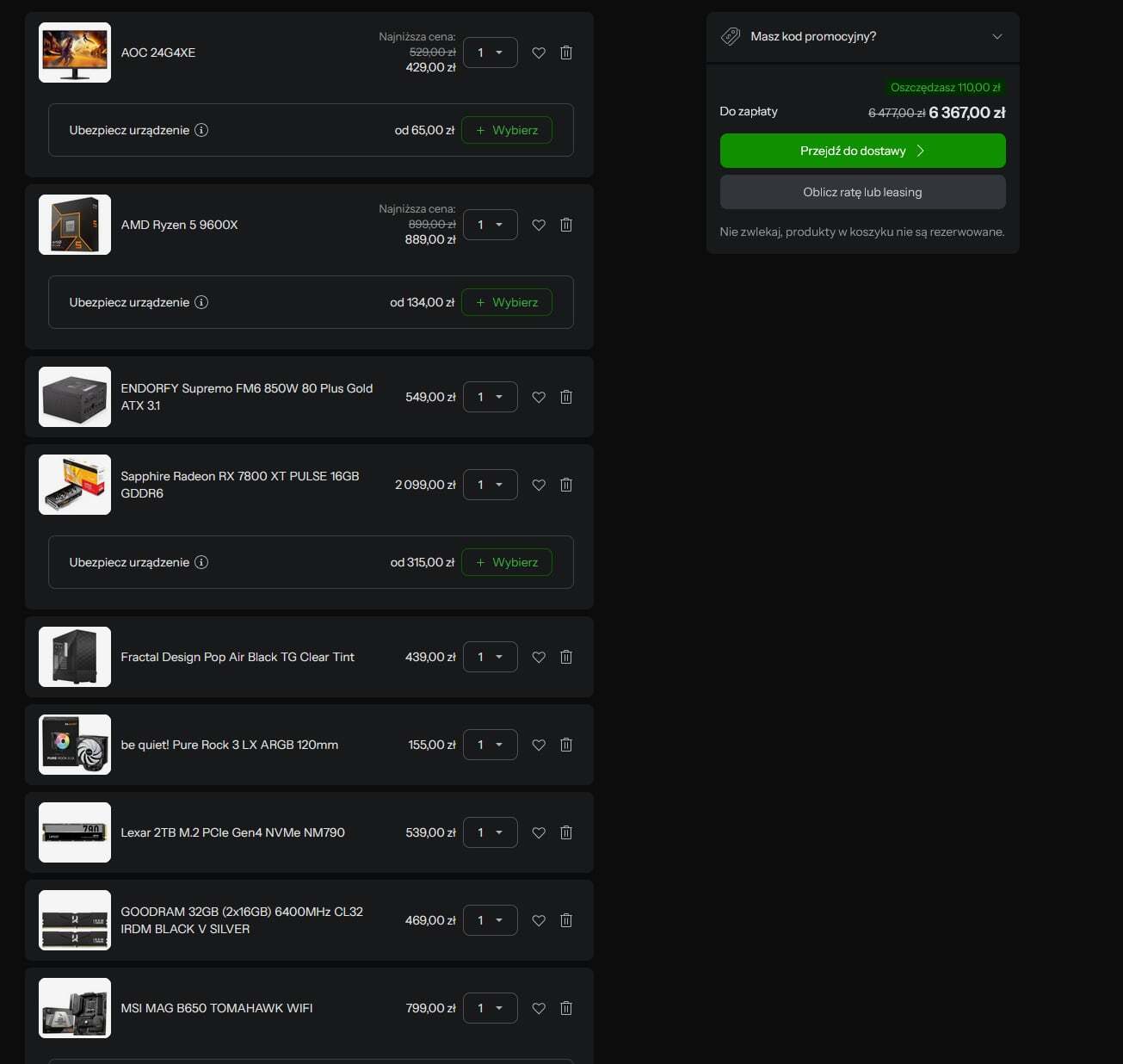
Task: Click the GOODRAM IRDM RAM thumbnail
Action: click(x=75, y=920)
